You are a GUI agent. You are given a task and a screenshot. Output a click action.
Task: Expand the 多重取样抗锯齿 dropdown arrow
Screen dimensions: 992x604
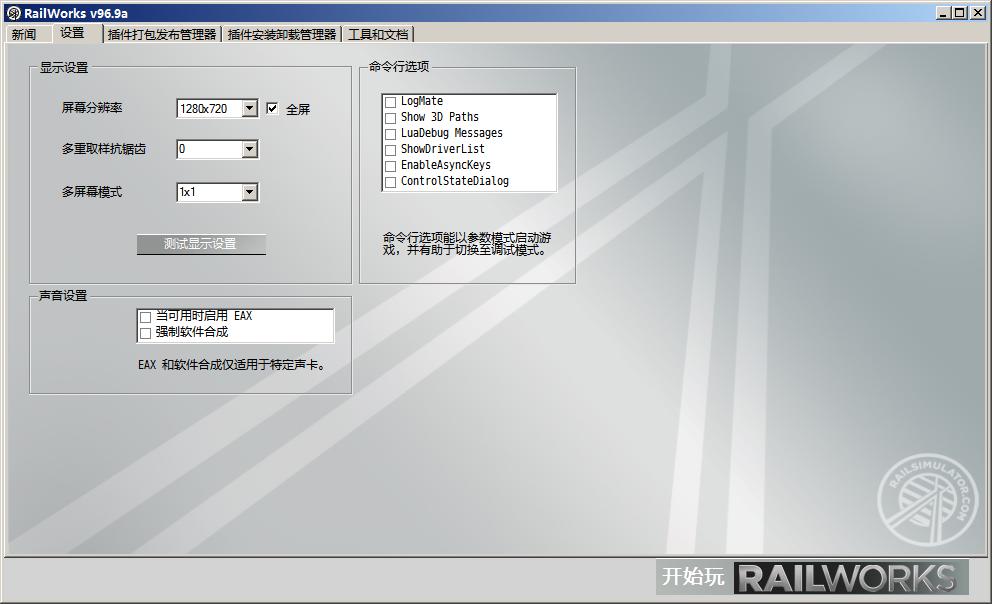pos(250,149)
